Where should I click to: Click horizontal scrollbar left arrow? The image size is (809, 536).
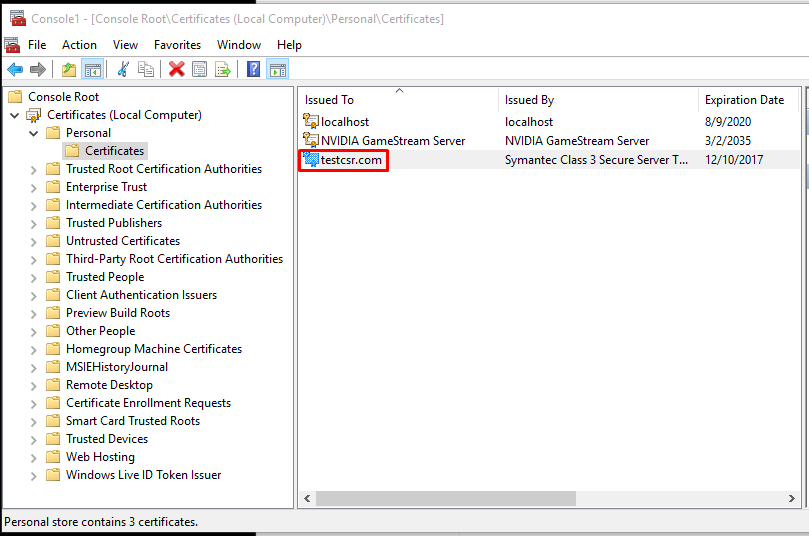pos(308,498)
